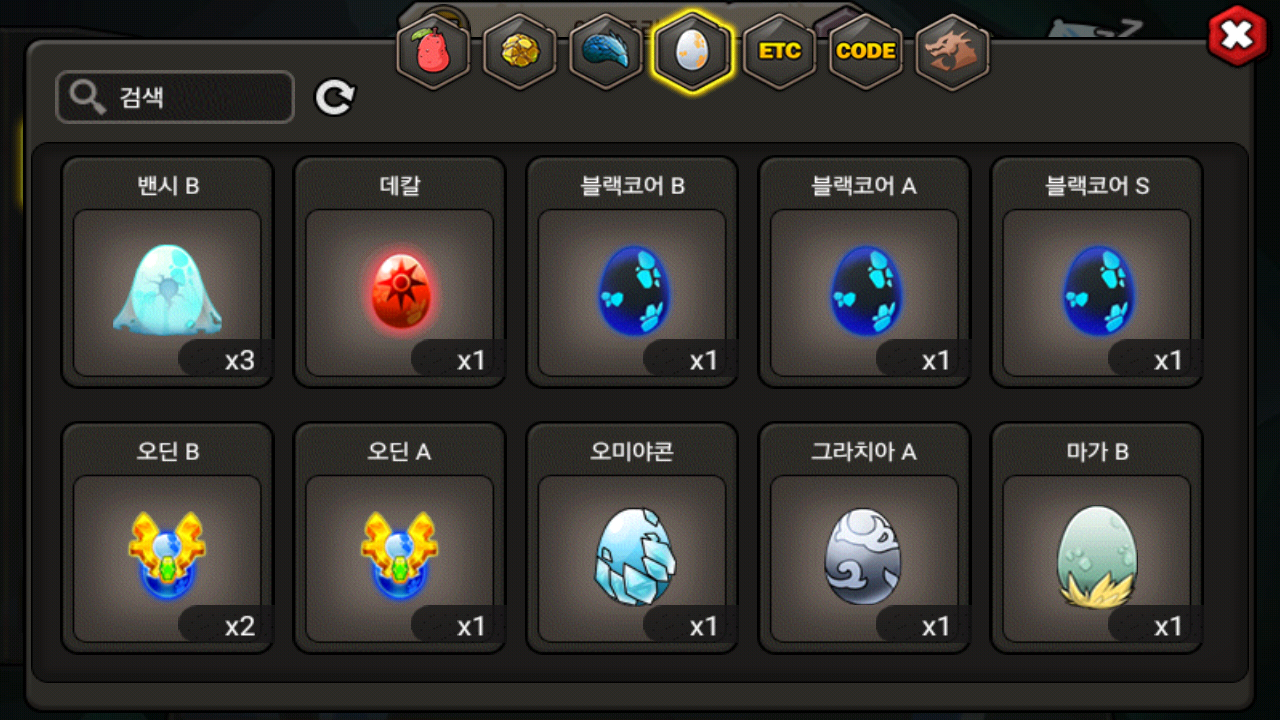The width and height of the screenshot is (1280, 720).
Task: Click the 검색 search field
Action: click(175, 97)
